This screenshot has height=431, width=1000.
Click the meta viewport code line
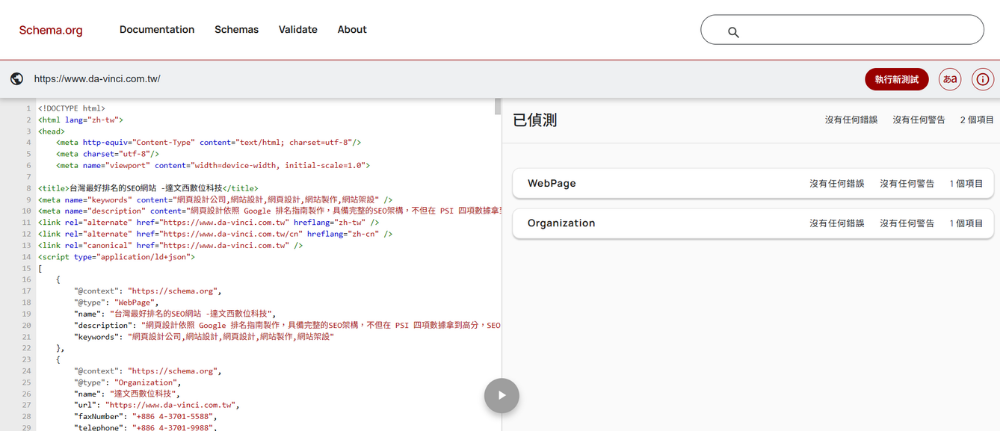[x=213, y=165]
